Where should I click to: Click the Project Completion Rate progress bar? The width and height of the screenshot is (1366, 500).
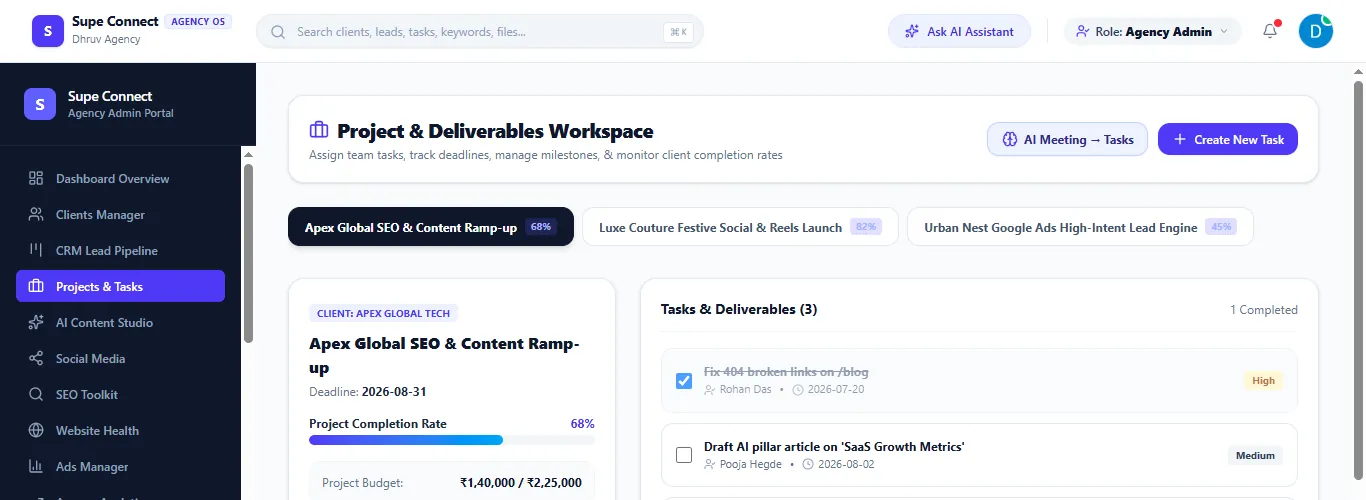click(x=452, y=440)
